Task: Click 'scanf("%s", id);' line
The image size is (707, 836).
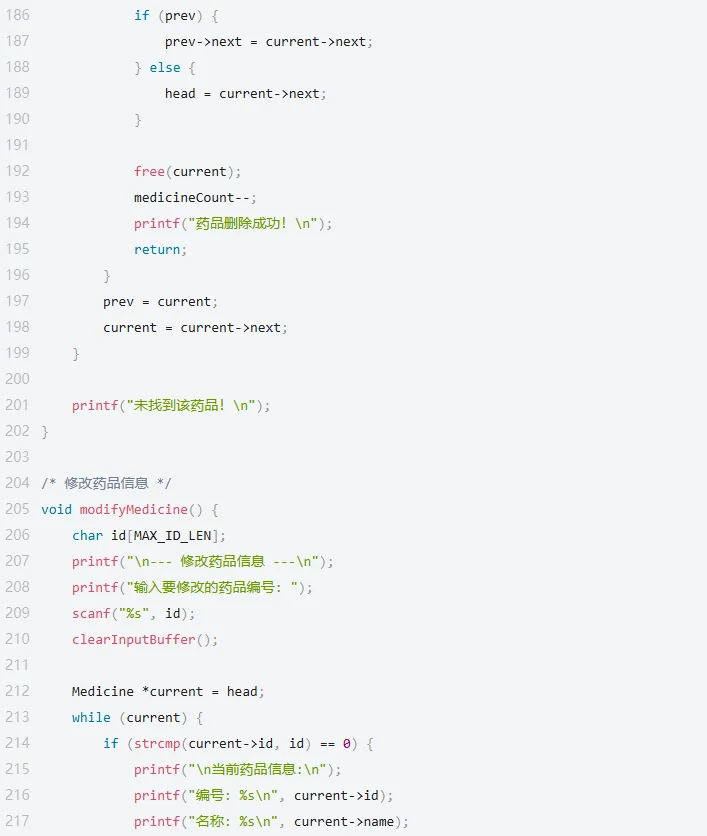Action: 133,614
